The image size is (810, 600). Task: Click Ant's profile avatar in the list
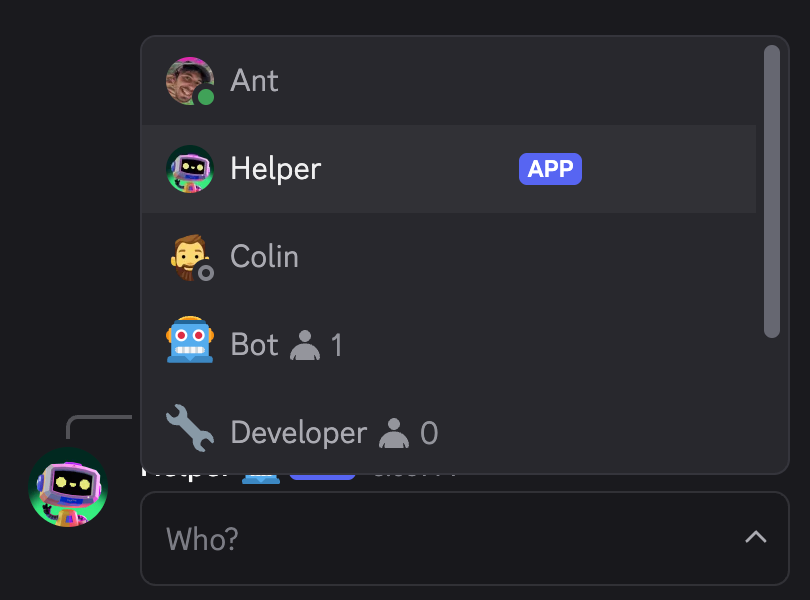pos(189,81)
